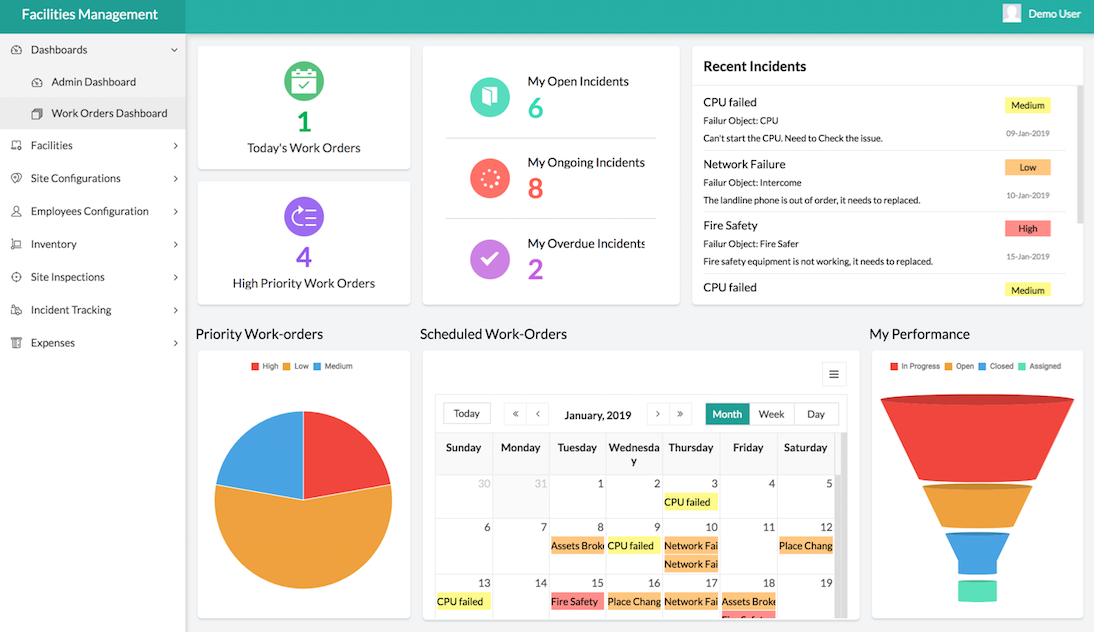Open Assets Broke event on January 8
Viewport: 1094px width, 632px height.
pos(577,546)
